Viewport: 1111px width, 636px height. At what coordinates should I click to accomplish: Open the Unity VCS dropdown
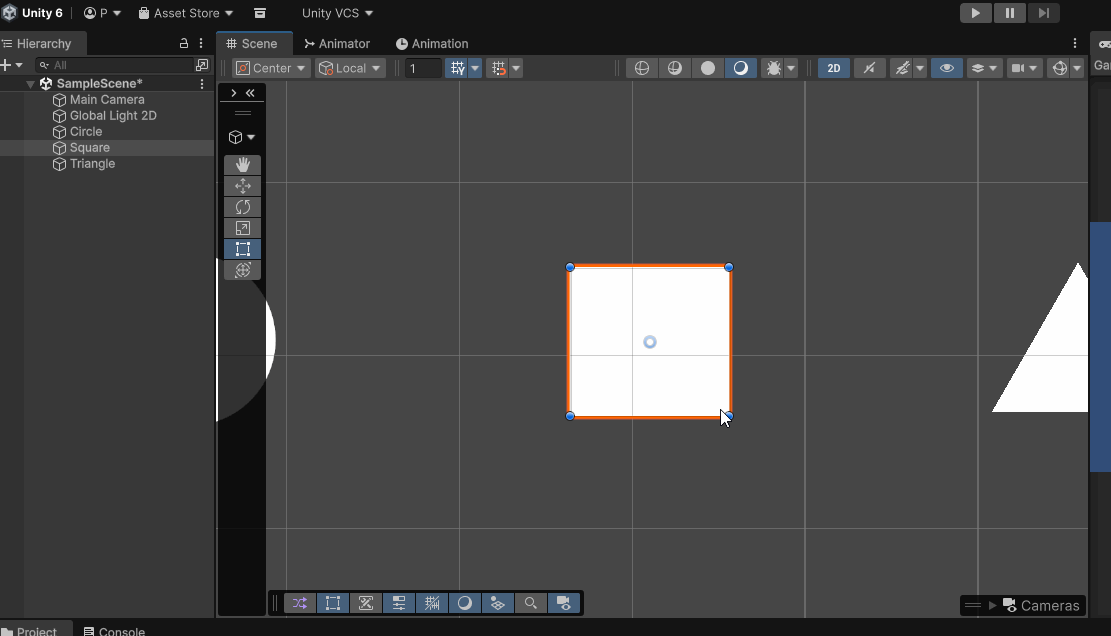click(x=337, y=13)
